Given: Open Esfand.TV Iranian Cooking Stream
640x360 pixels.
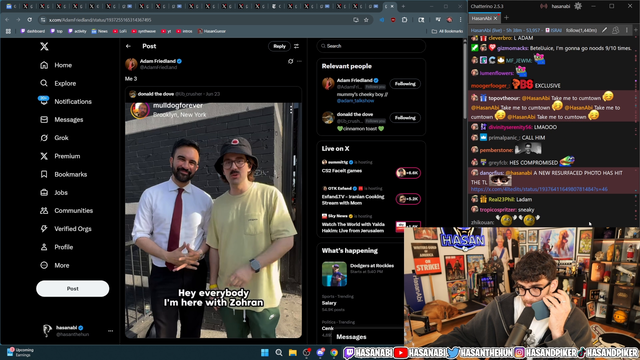Looking at the screenshot, I should [371, 196].
